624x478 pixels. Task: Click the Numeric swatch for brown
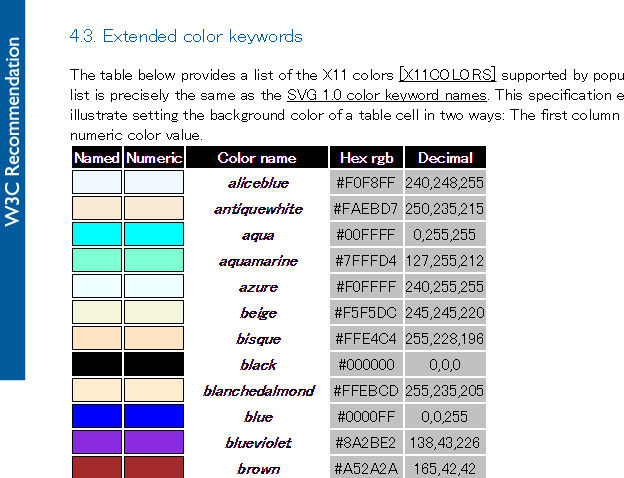point(154,467)
